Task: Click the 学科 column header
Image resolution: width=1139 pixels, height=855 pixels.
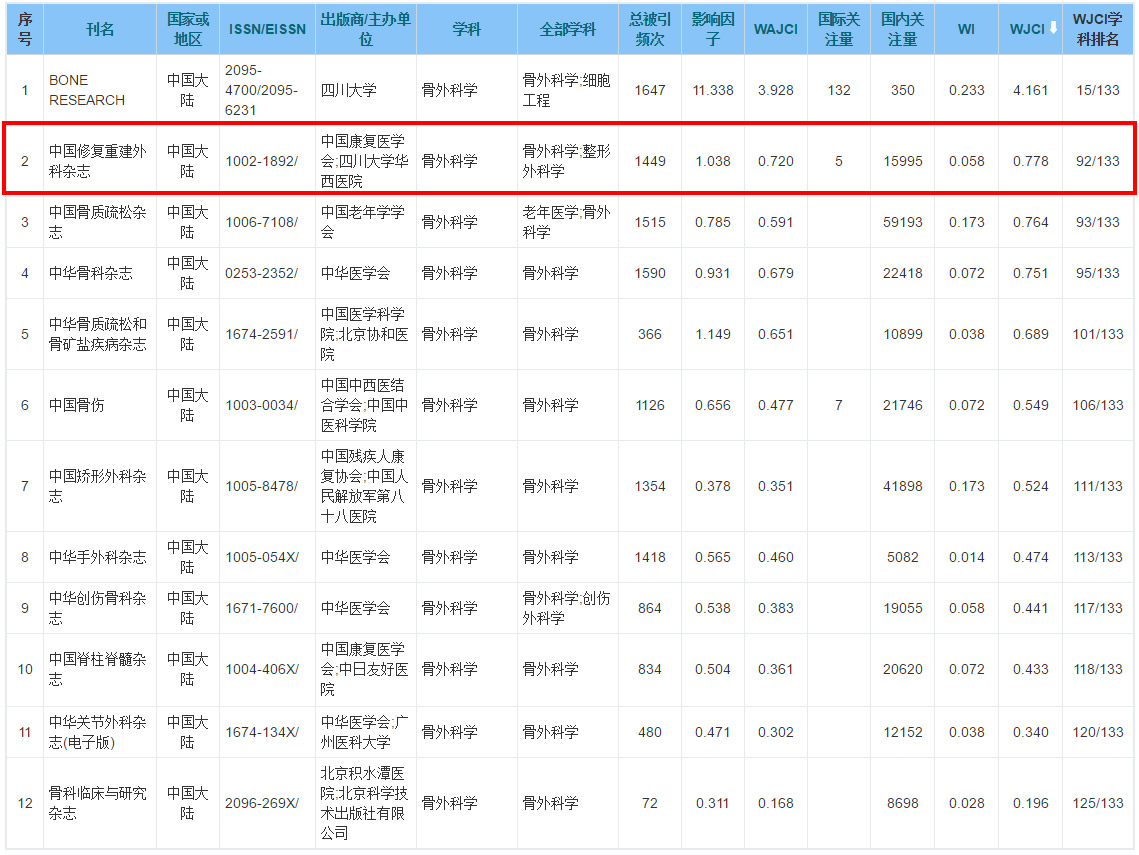Action: (466, 29)
